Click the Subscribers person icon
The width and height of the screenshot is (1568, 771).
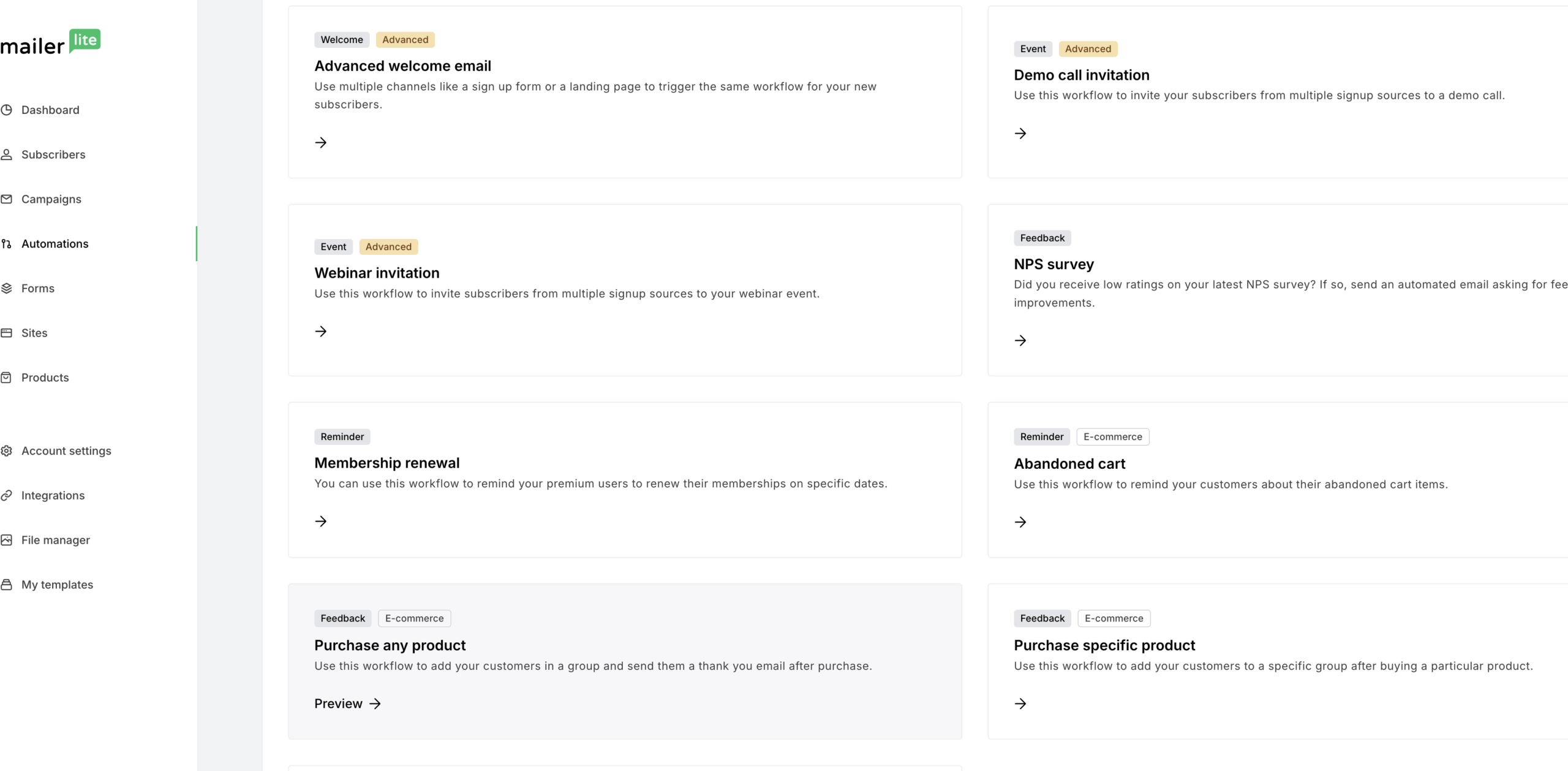tap(7, 154)
